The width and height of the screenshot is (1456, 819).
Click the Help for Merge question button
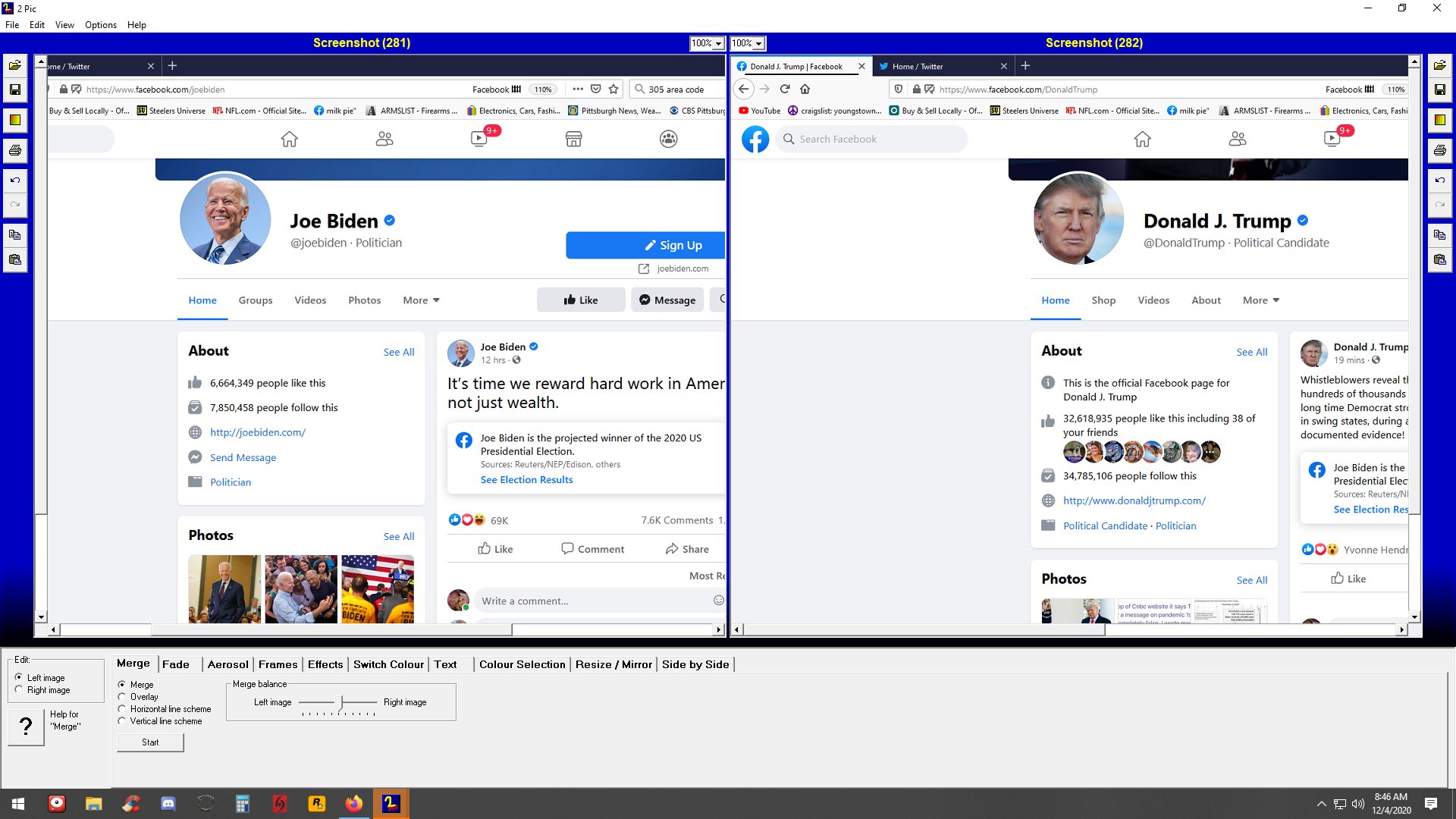point(26,726)
